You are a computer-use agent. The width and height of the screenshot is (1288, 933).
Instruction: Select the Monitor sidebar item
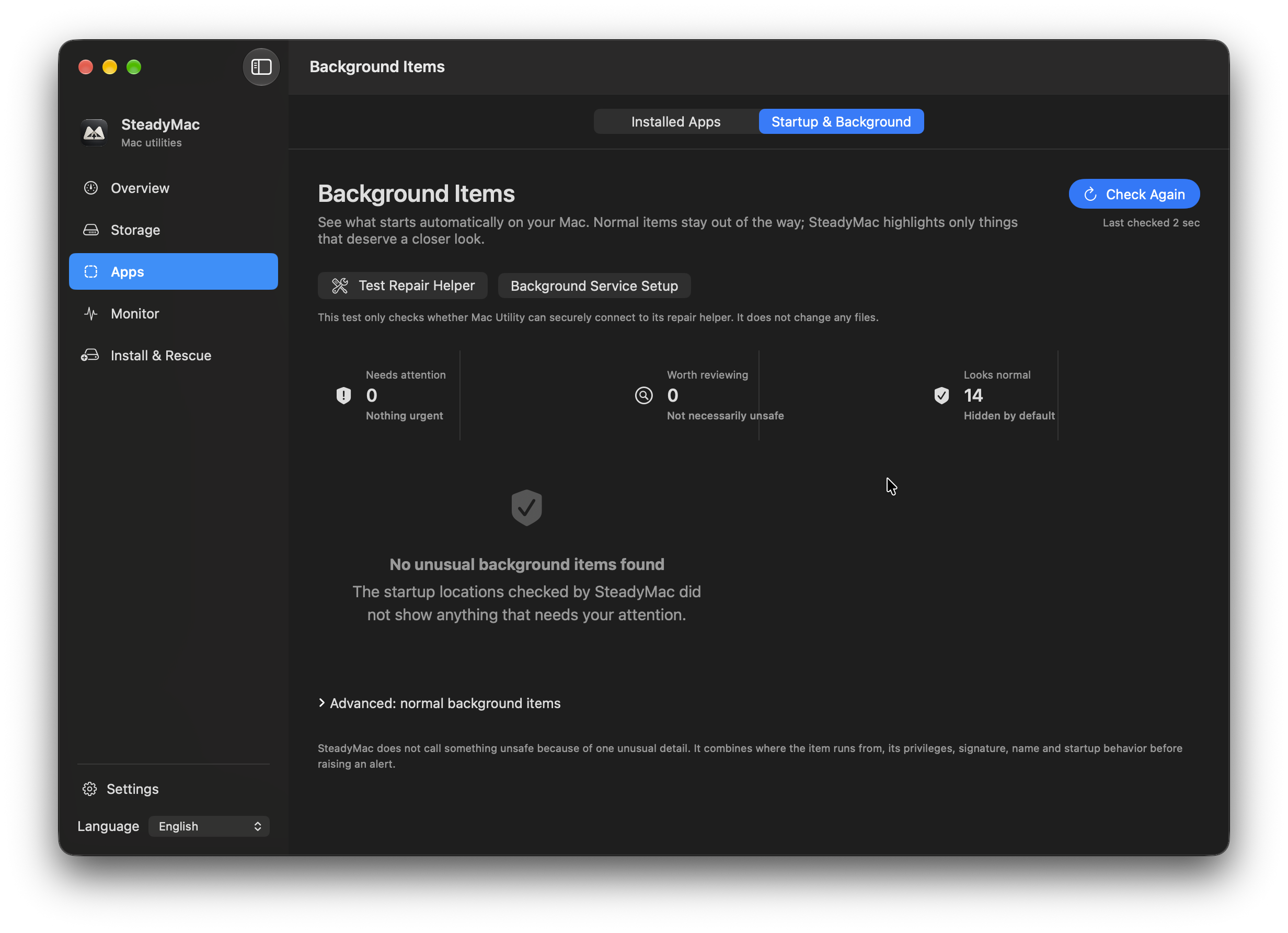coord(173,314)
